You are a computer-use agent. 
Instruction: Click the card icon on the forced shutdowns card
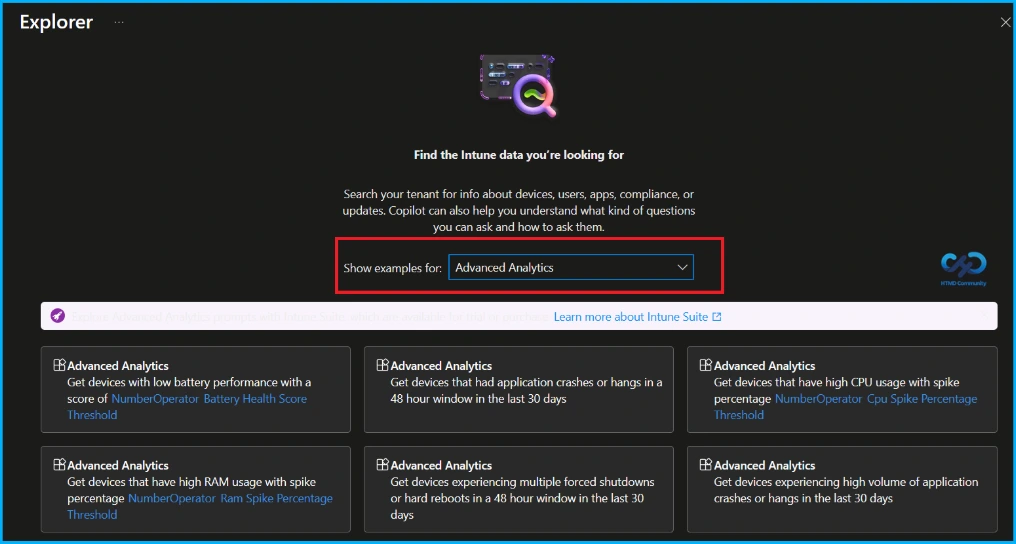pyautogui.click(x=382, y=464)
